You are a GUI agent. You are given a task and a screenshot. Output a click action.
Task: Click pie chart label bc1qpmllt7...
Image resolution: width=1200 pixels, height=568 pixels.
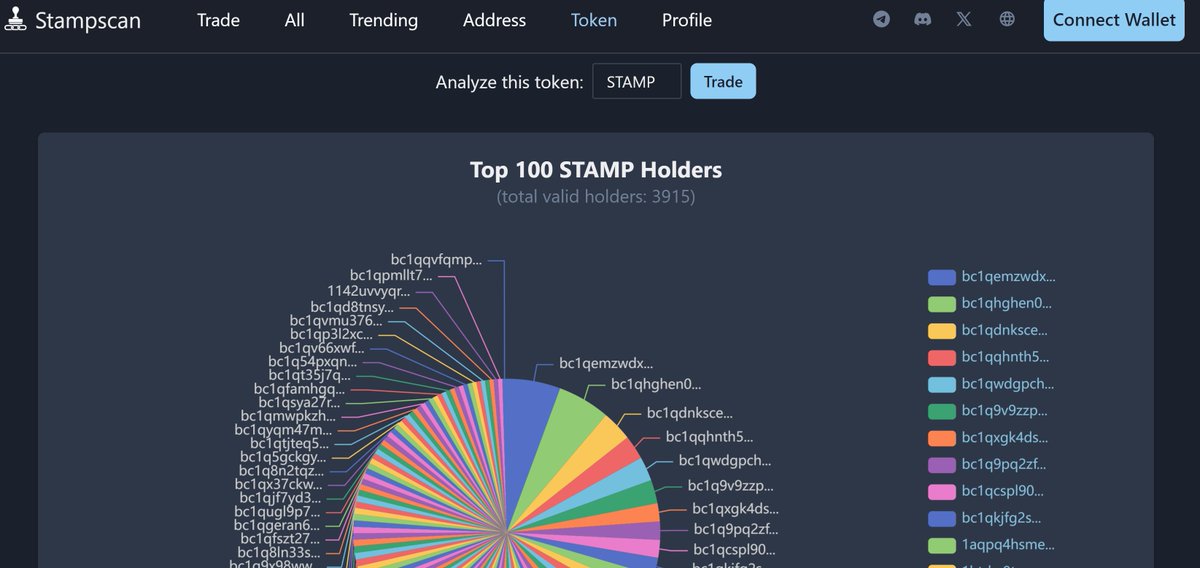coord(391,275)
